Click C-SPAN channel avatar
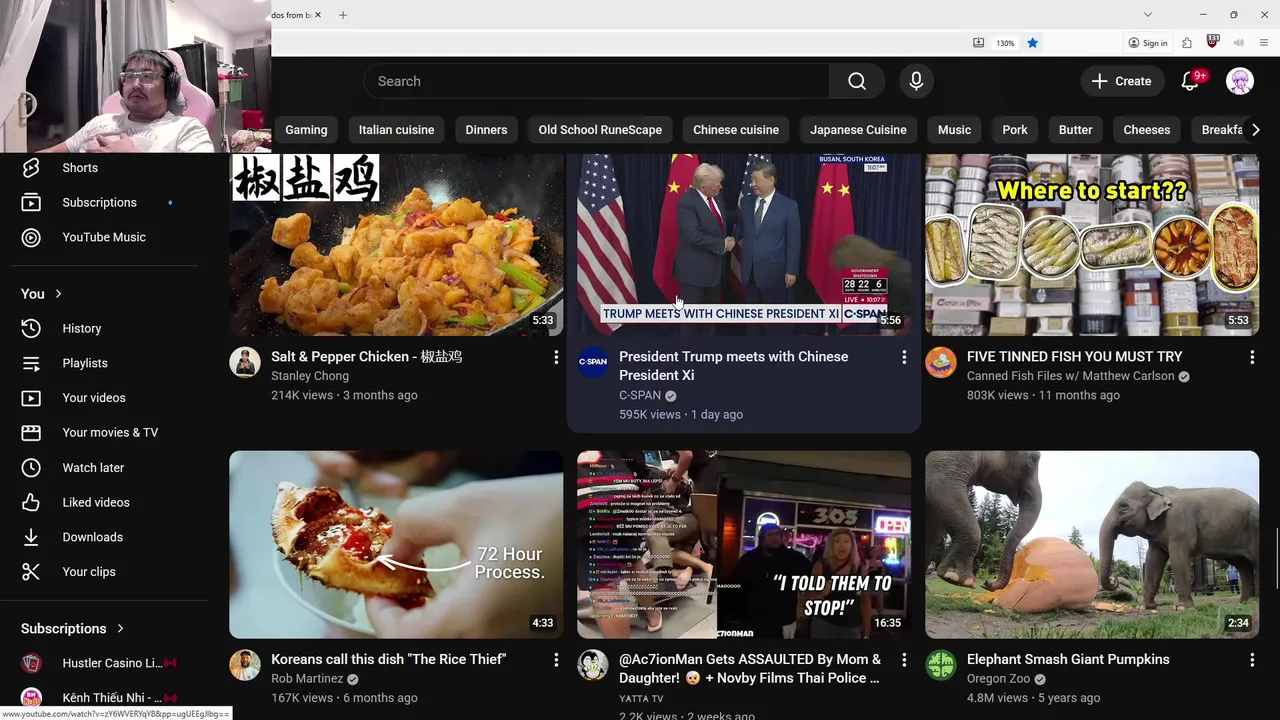Viewport: 1280px width, 720px height. [x=593, y=362]
